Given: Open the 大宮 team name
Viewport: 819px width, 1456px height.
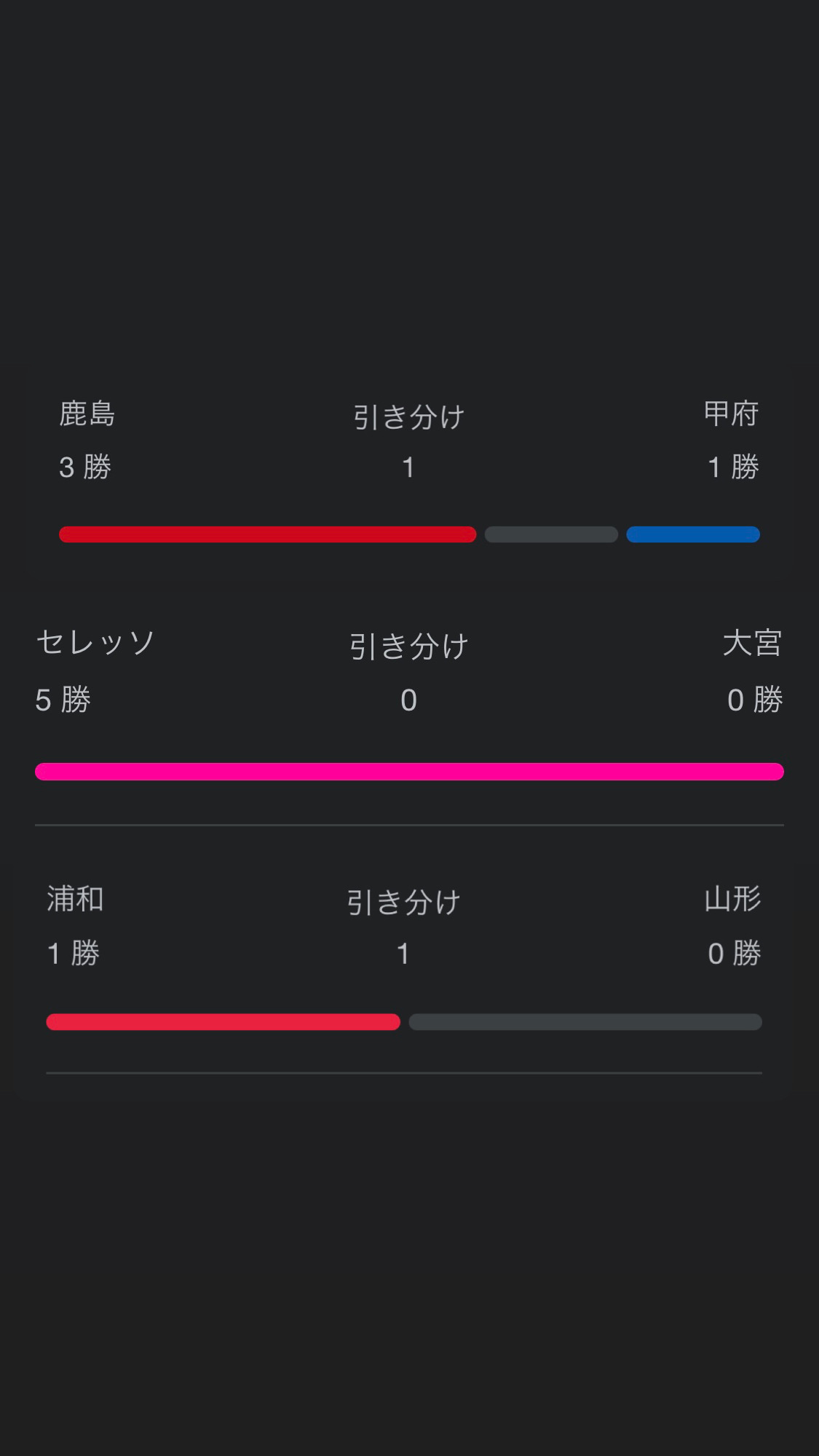Looking at the screenshot, I should (752, 644).
